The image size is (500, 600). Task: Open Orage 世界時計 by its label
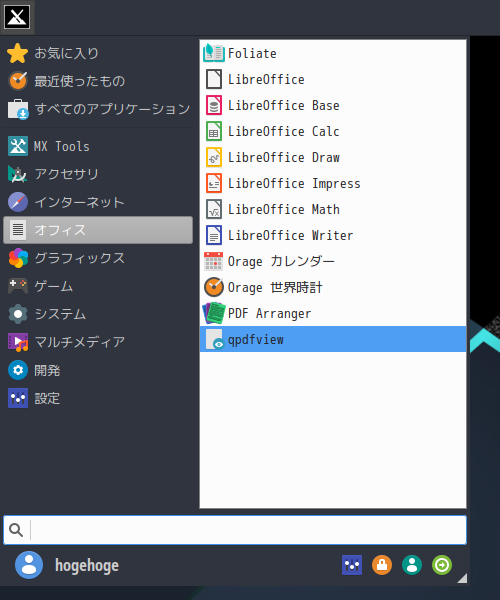275,287
